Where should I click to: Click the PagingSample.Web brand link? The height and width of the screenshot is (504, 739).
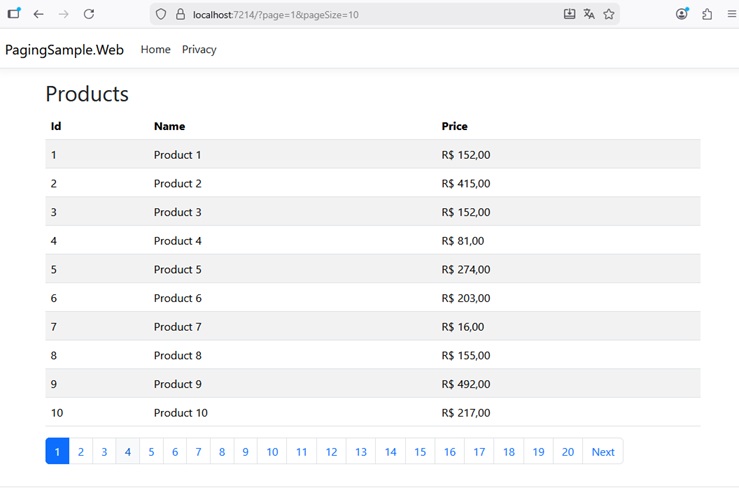tap(64, 49)
